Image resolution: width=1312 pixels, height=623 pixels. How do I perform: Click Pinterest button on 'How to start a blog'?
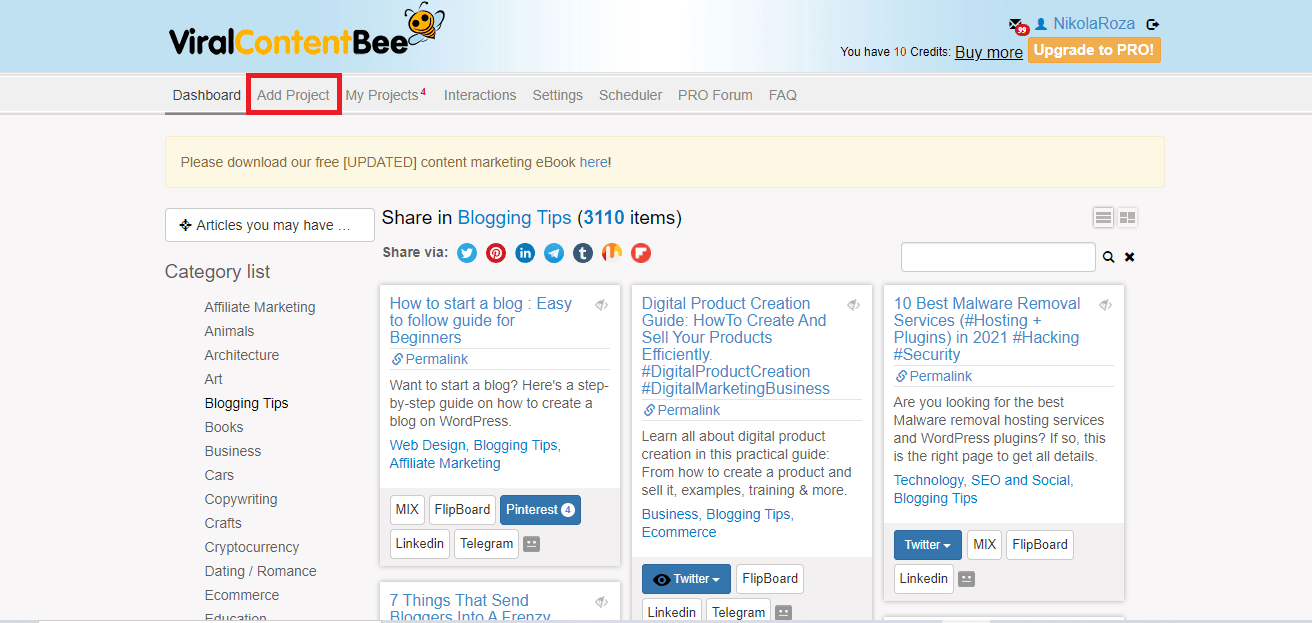(x=540, y=510)
